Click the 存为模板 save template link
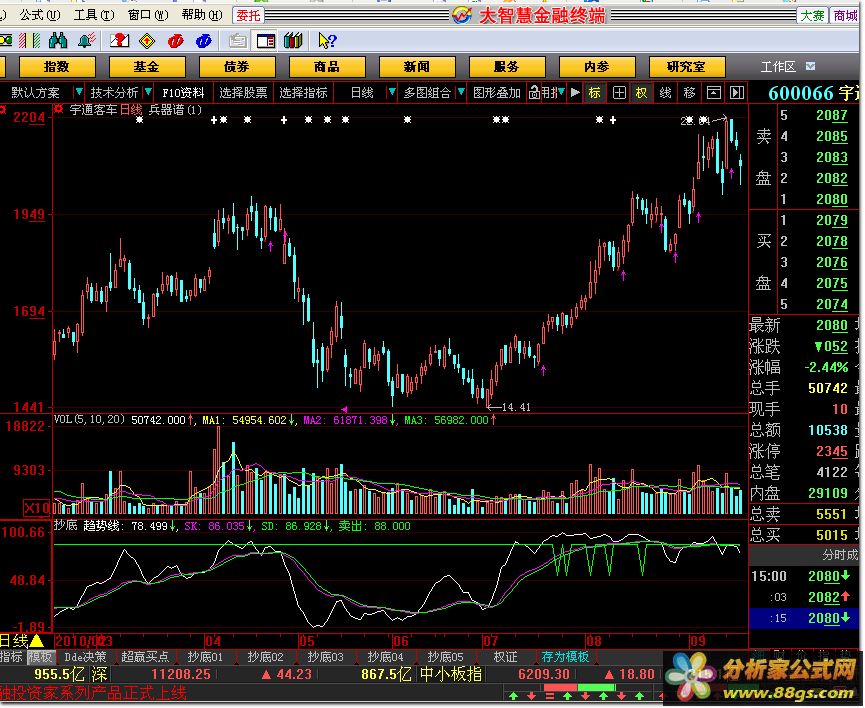 [x=565, y=657]
